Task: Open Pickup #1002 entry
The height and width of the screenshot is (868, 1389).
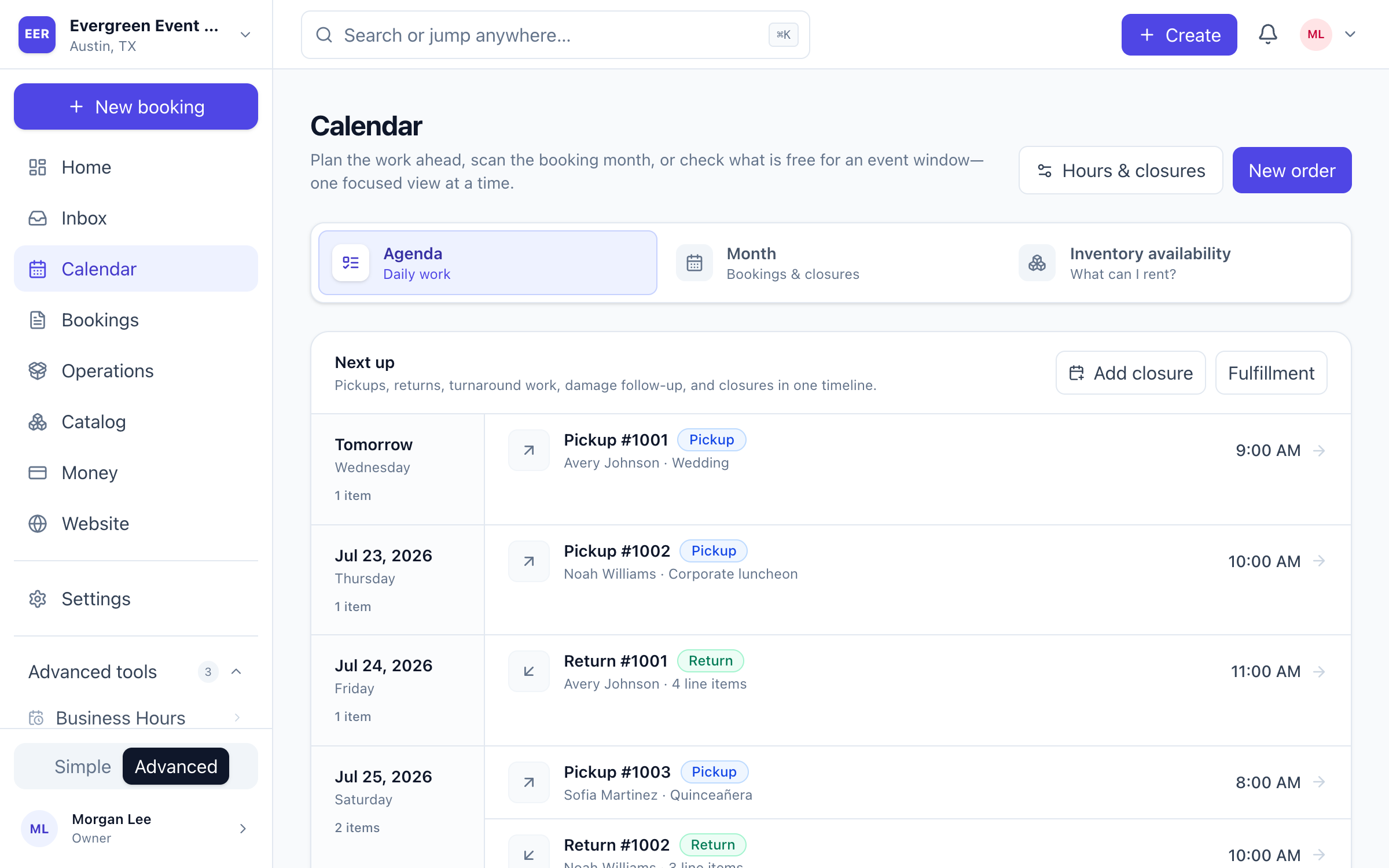Action: [x=917, y=562]
